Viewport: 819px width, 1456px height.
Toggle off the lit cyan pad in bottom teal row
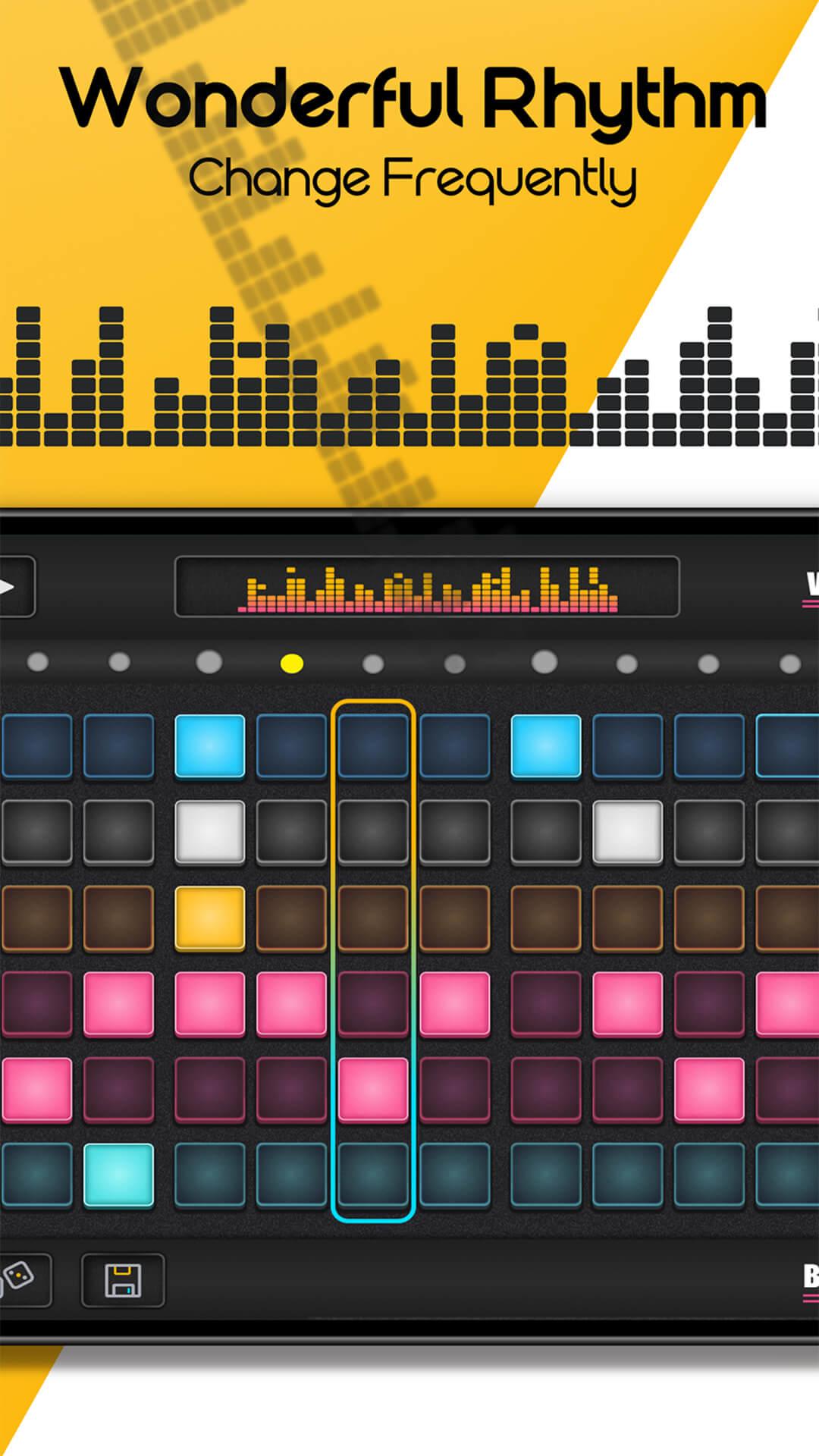coord(118,1175)
